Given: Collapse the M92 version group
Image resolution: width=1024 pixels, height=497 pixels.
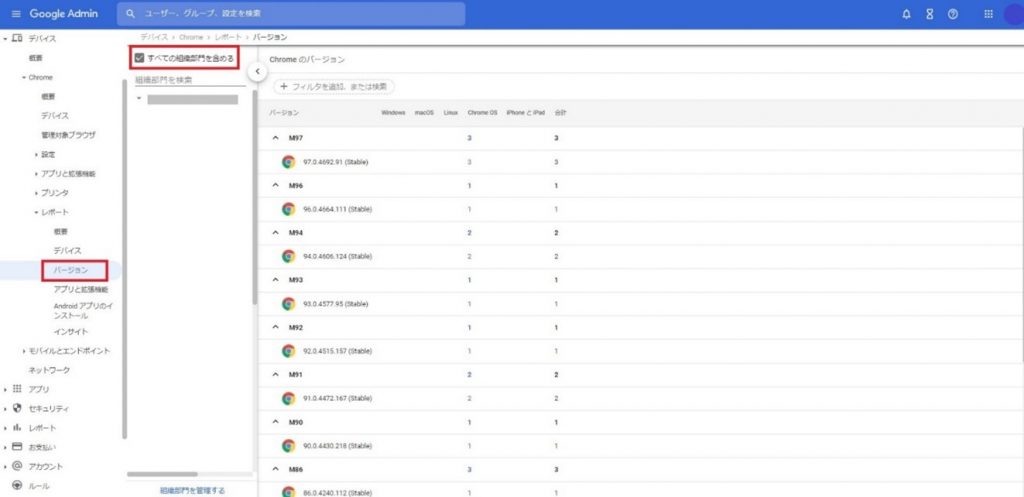Looking at the screenshot, I should pyautogui.click(x=276, y=327).
